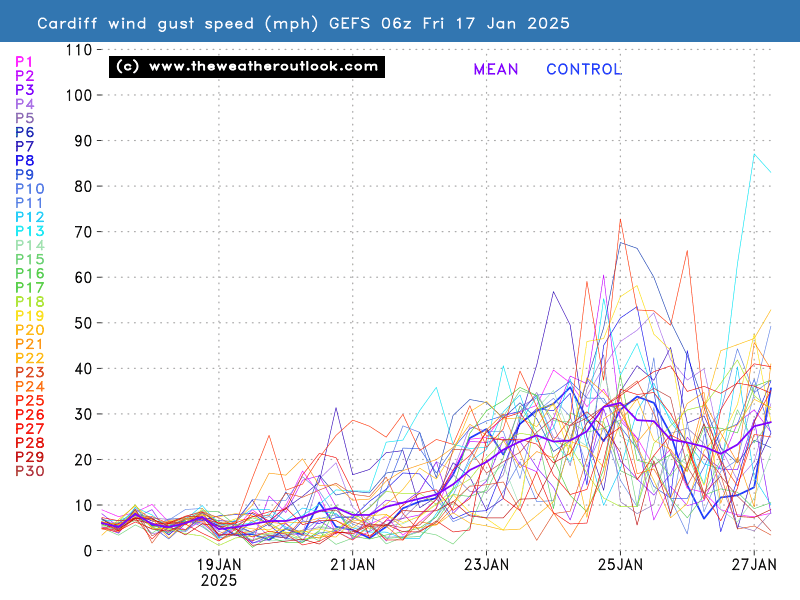This screenshot has height=600, width=800.
Task: Click the 70 y-axis value
Action: point(83,232)
